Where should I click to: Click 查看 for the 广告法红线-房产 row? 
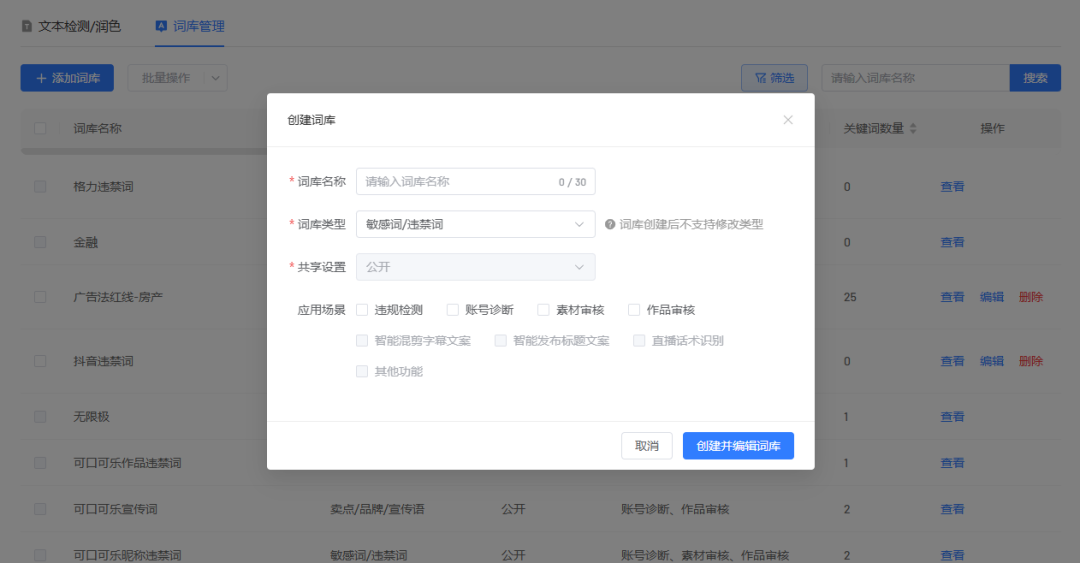(953, 297)
